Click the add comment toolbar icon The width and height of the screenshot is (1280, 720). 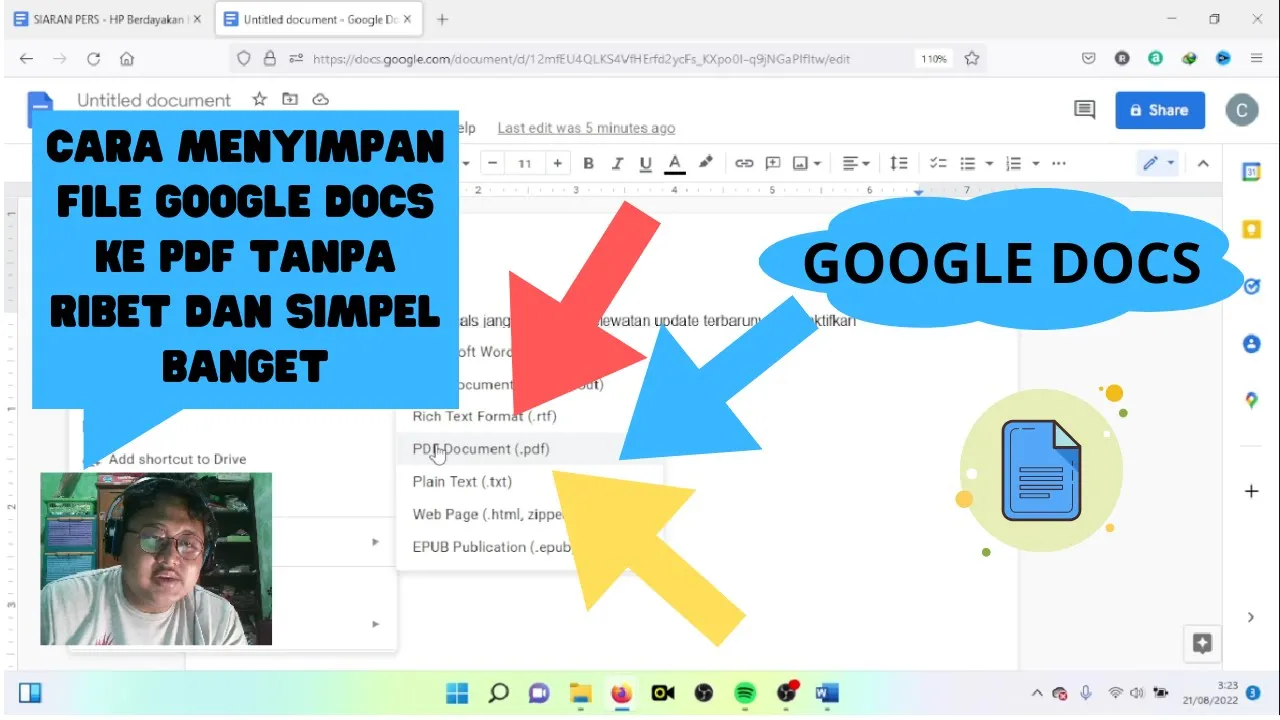(773, 163)
